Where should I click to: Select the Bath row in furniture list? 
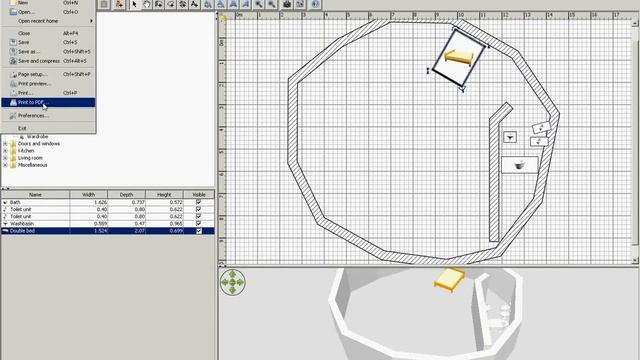click(x=108, y=202)
